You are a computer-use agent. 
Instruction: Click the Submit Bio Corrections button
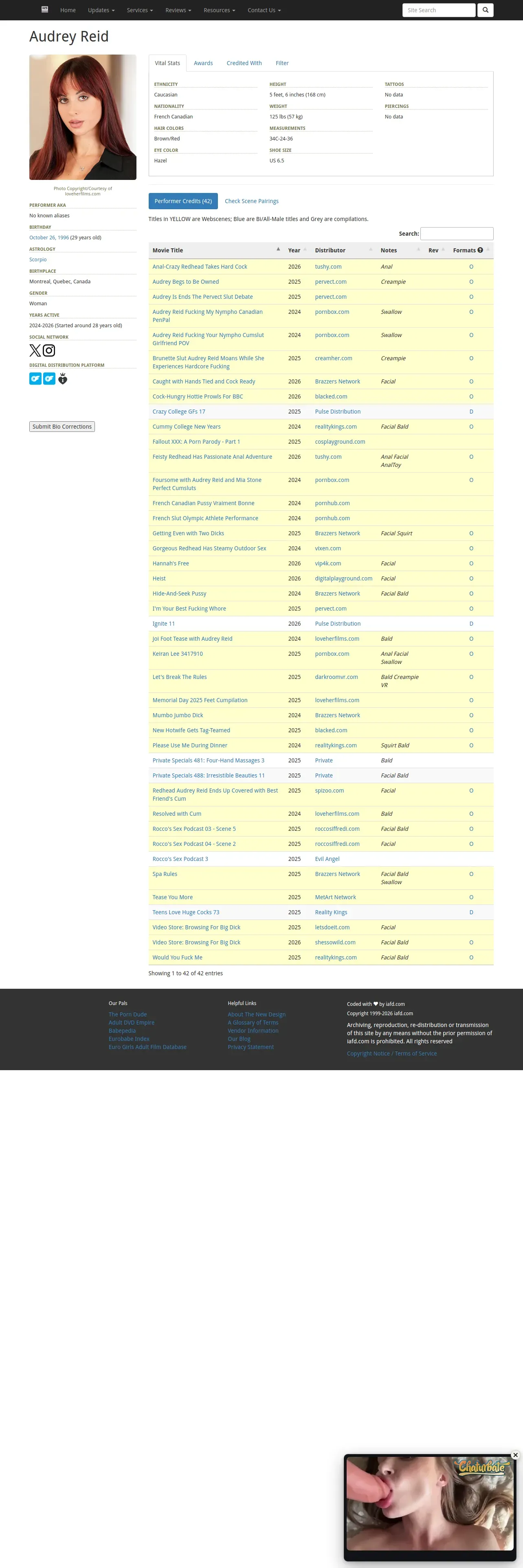(62, 427)
